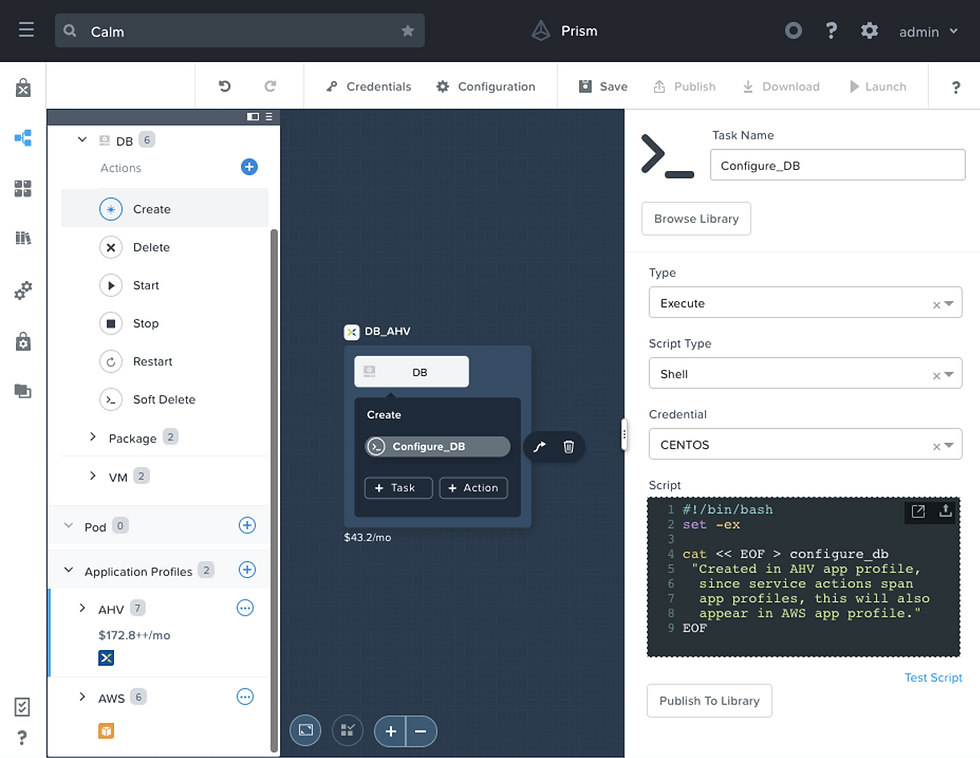Add a new Application Profile
This screenshot has height=758, width=980.
[247, 569]
